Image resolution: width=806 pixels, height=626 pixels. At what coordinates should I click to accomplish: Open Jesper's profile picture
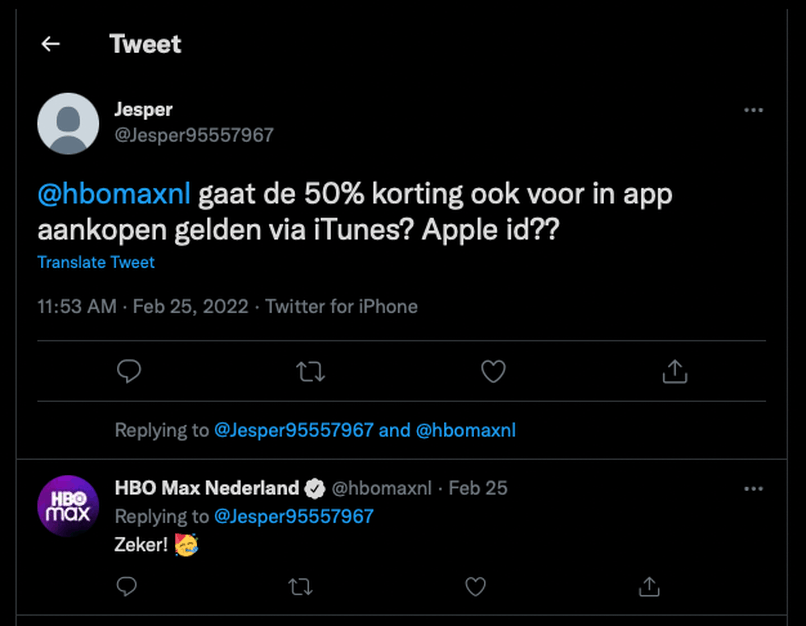[68, 123]
